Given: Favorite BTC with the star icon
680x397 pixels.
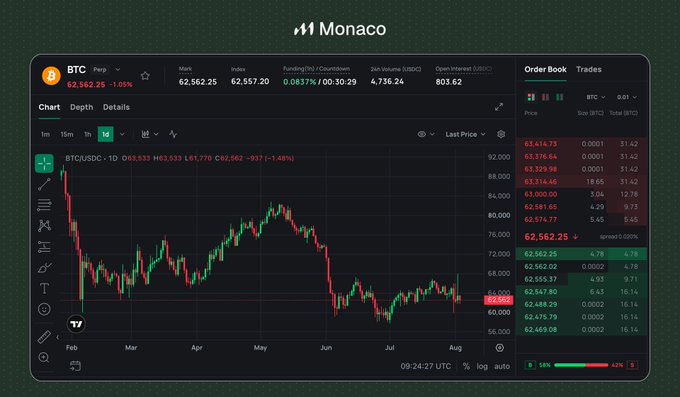Looking at the screenshot, I should 145,76.
